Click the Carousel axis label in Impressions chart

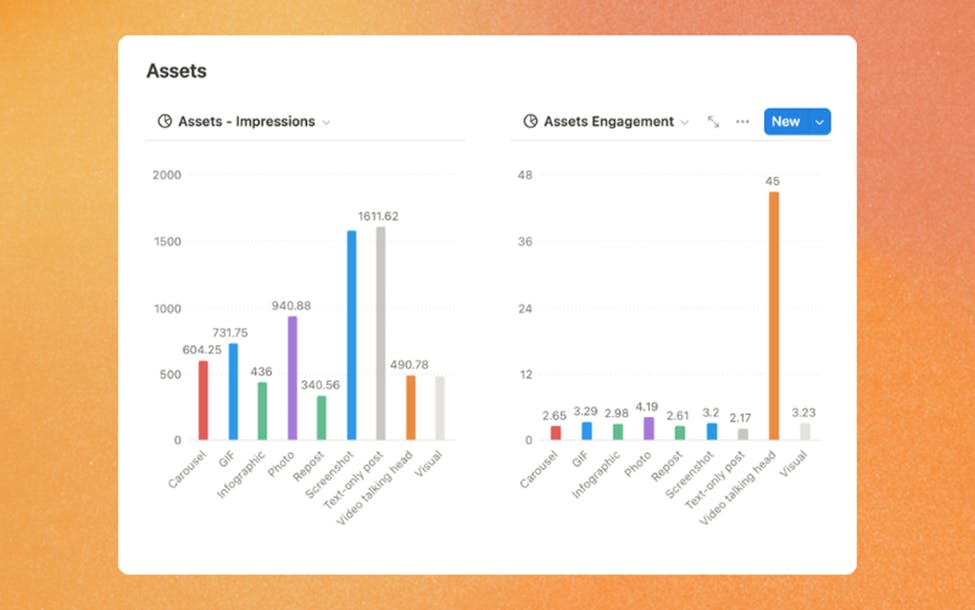point(187,469)
